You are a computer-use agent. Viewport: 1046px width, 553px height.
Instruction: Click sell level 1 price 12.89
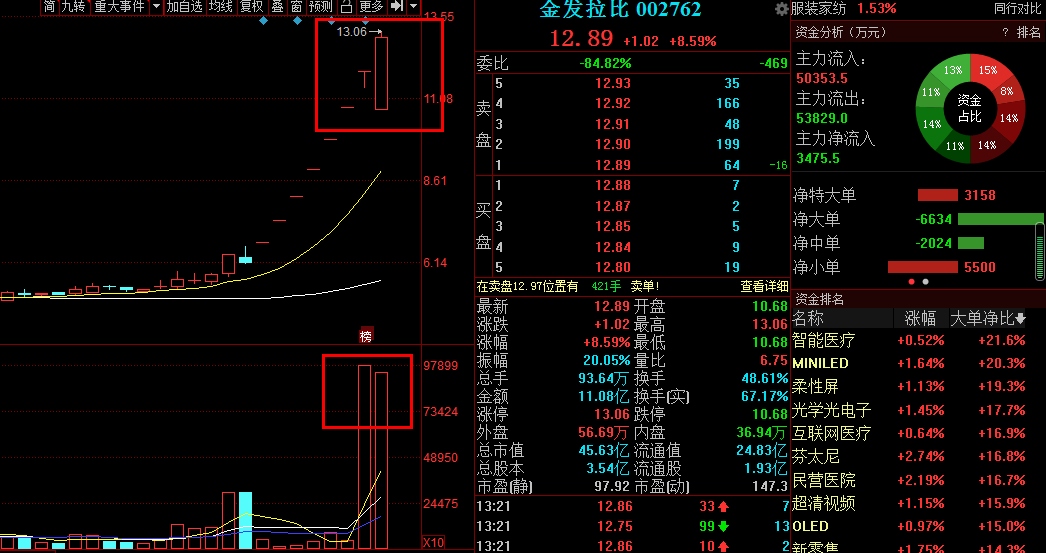click(612, 165)
